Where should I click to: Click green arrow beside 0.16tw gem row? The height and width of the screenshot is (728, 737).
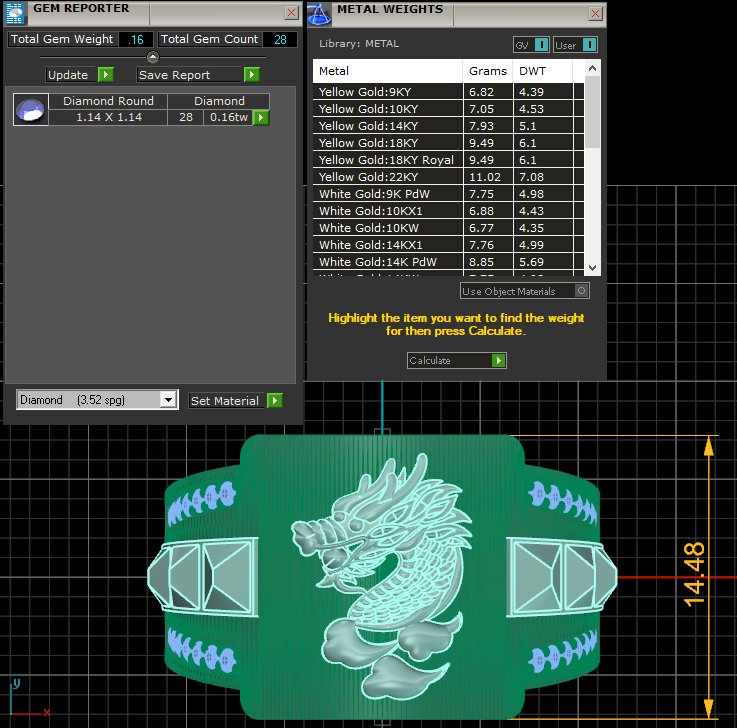[261, 117]
